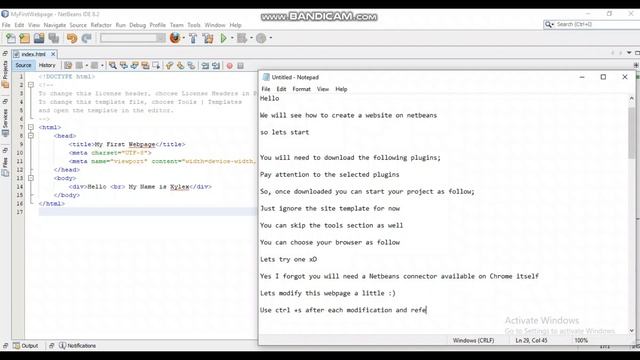The image size is (640, 360).
Task: Find previous occurrence in editor toolbar
Action: (123, 65)
